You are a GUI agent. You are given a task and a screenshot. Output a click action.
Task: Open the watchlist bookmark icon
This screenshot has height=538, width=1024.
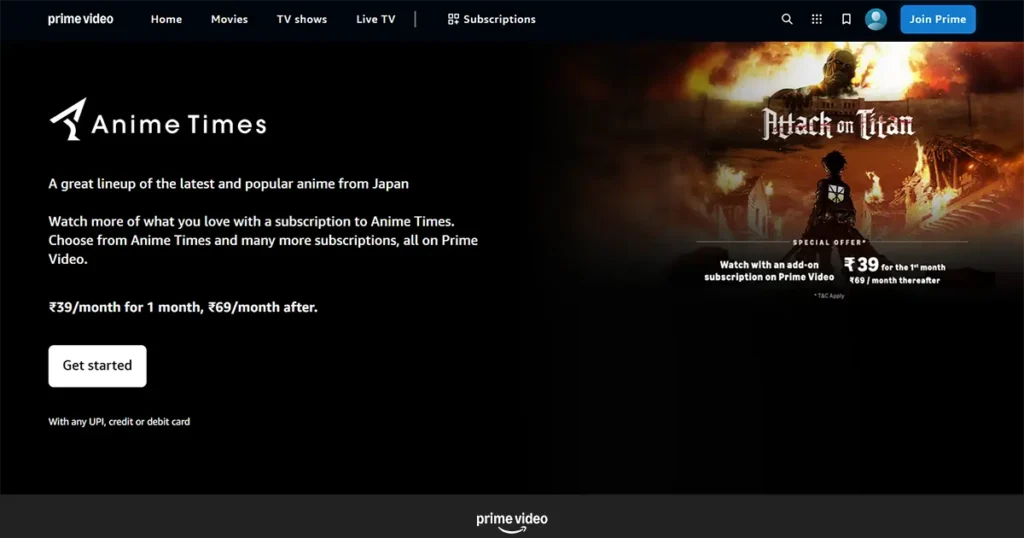tap(846, 20)
